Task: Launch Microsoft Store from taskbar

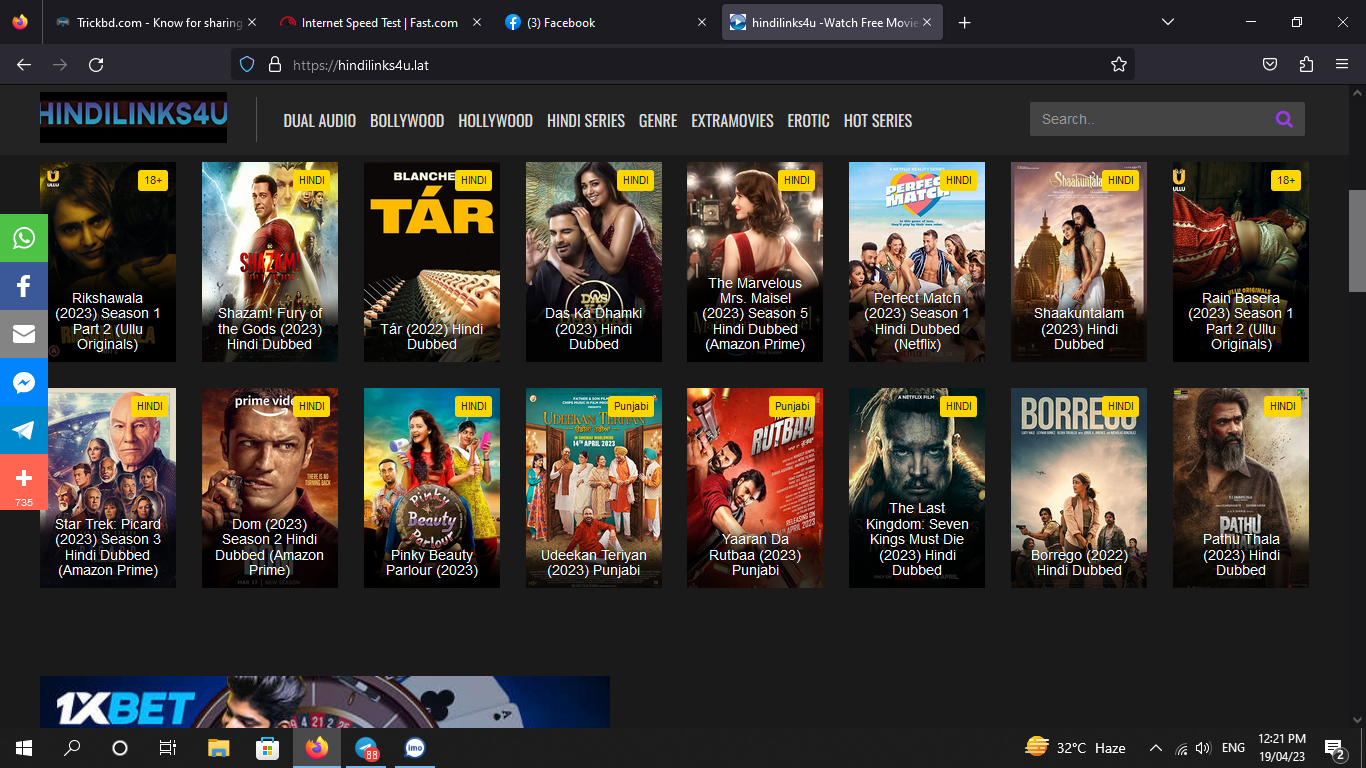Action: [267, 747]
